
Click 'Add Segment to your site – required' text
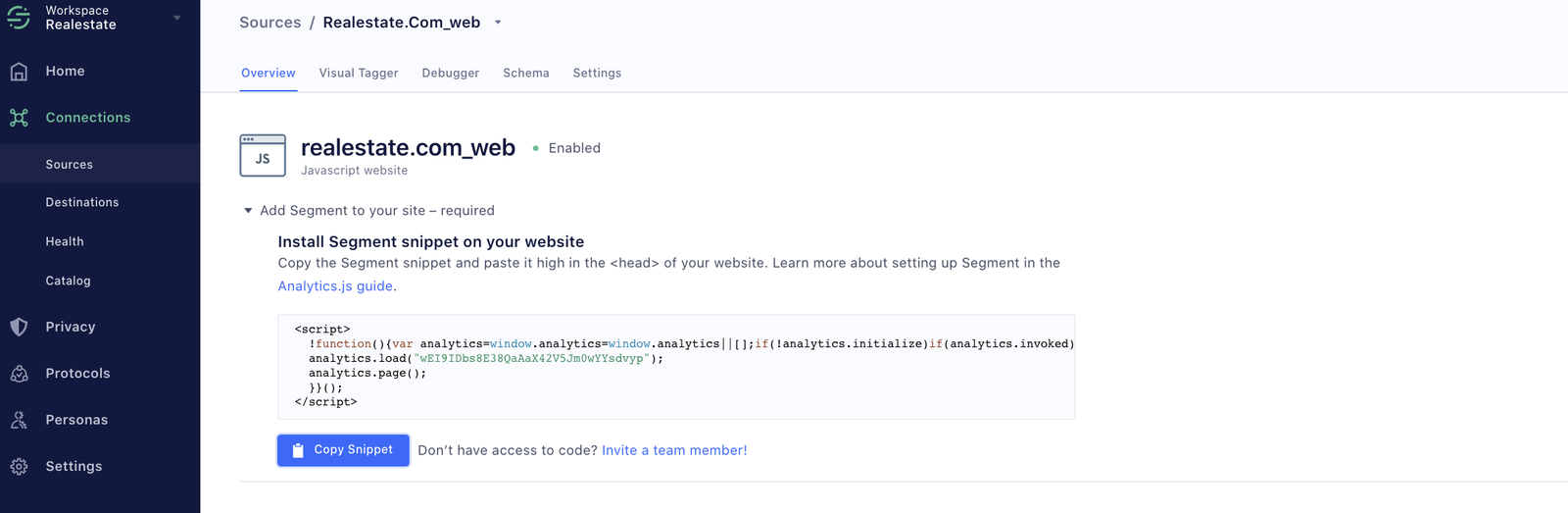tap(377, 211)
